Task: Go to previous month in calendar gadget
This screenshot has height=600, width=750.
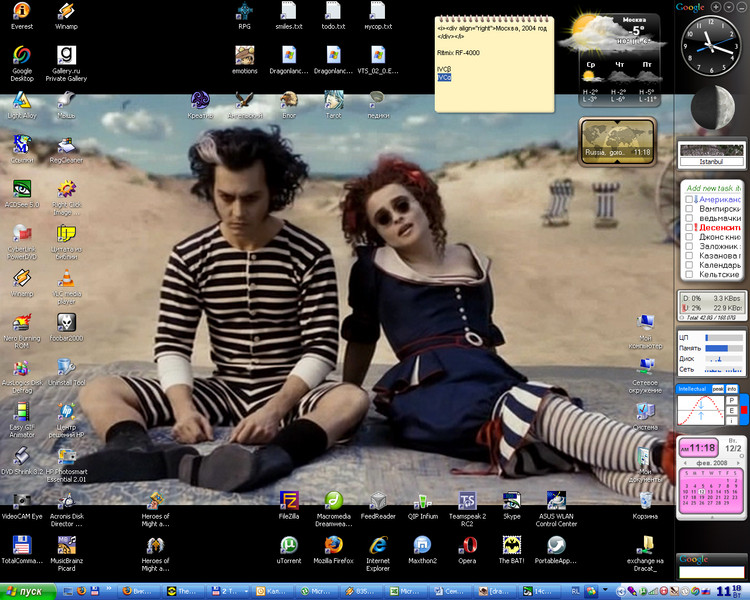Action: pyautogui.click(x=685, y=463)
